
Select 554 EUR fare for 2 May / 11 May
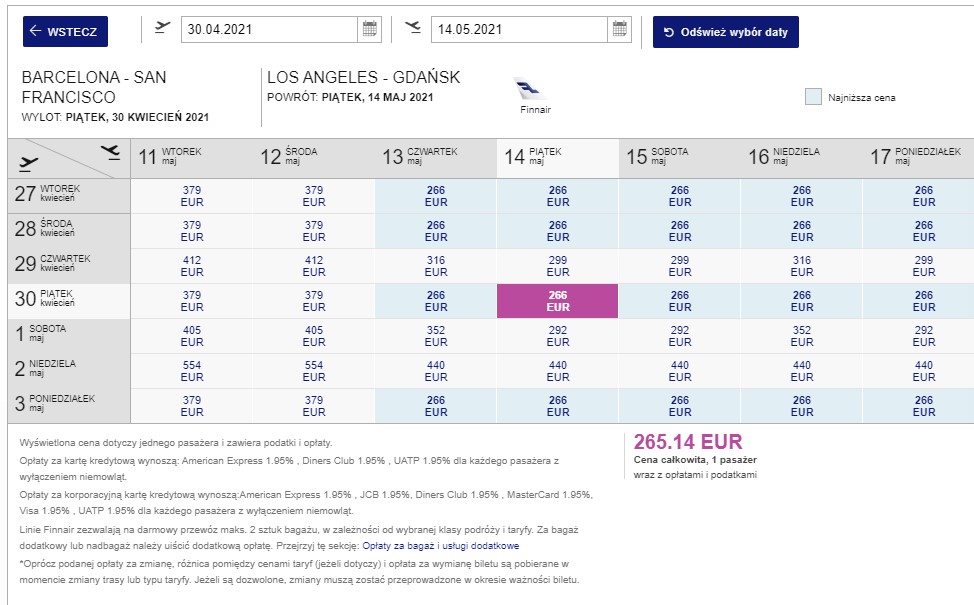click(x=192, y=371)
